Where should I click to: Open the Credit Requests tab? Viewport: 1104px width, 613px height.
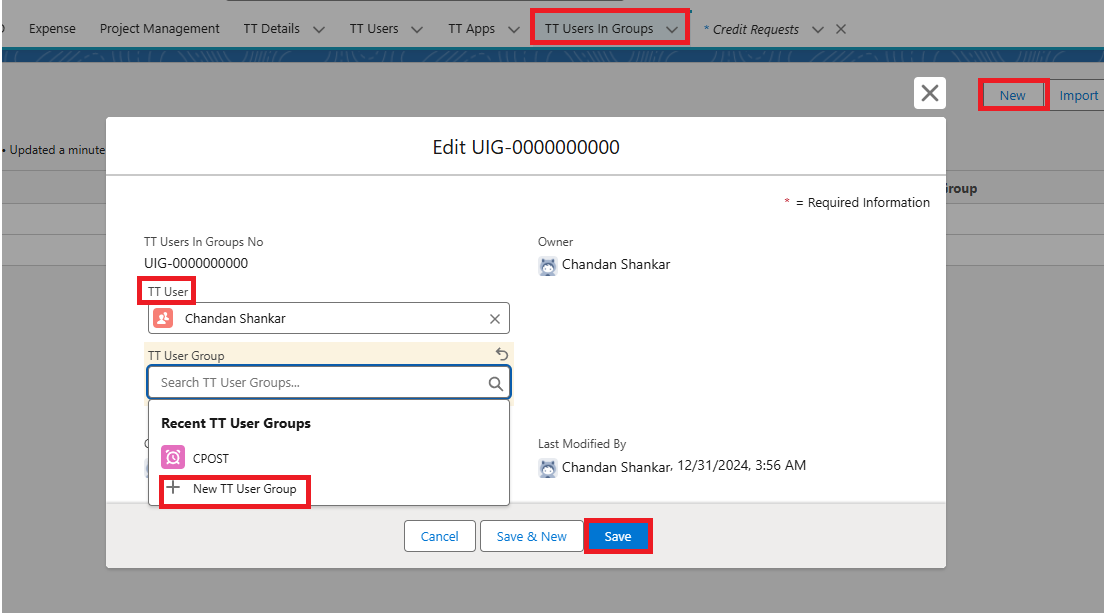tap(755, 30)
